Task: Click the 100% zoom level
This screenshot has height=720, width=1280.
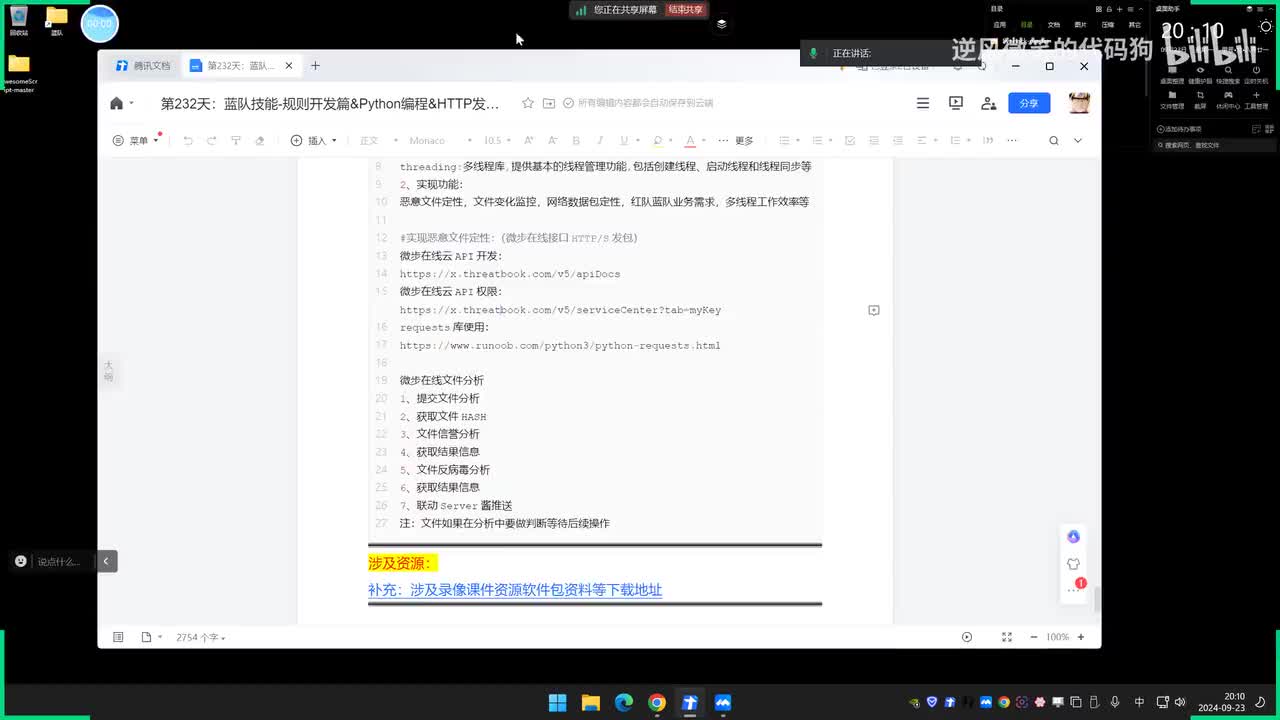Action: [x=1057, y=637]
